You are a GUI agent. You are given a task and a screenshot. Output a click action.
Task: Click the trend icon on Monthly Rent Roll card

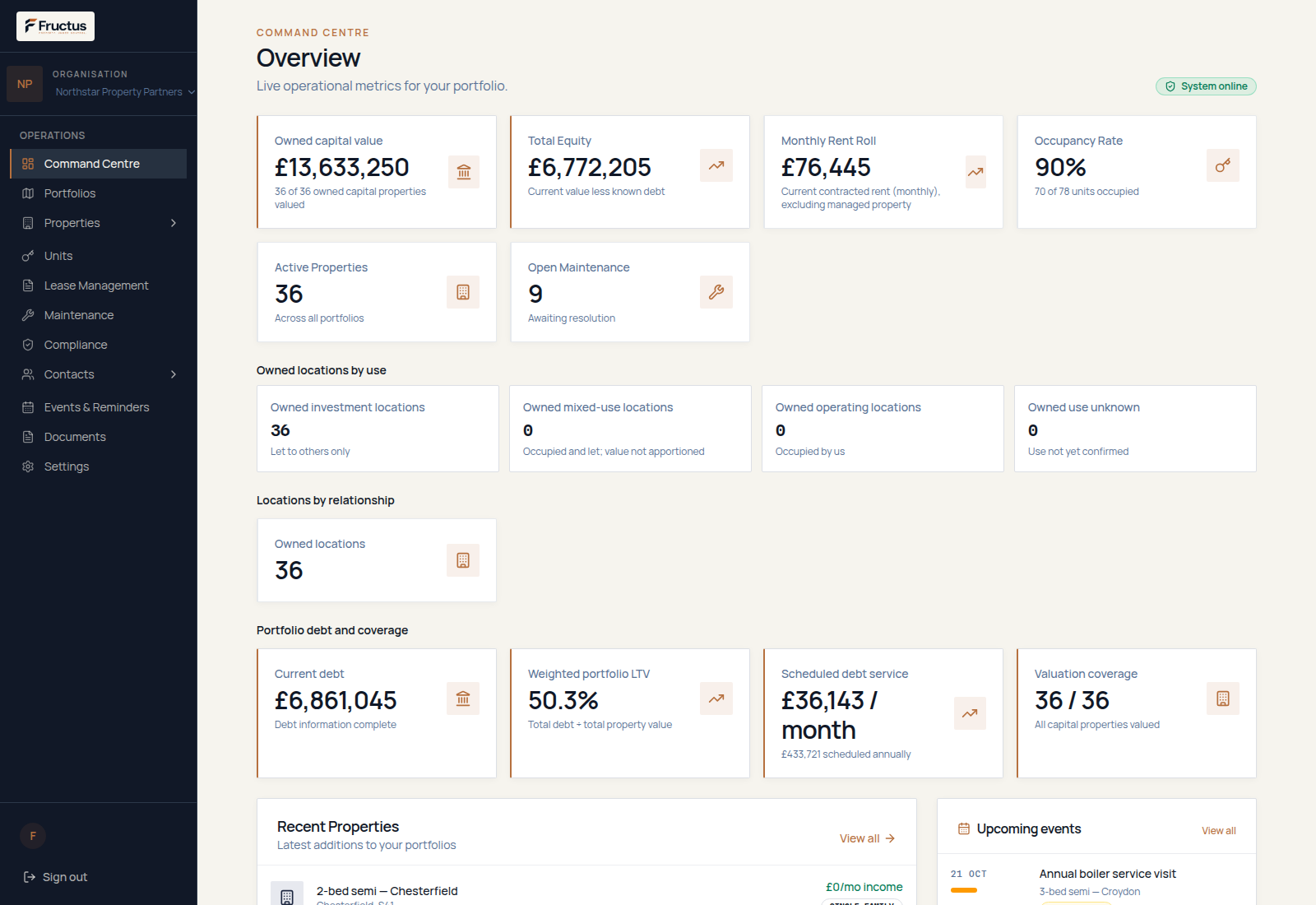(x=975, y=172)
